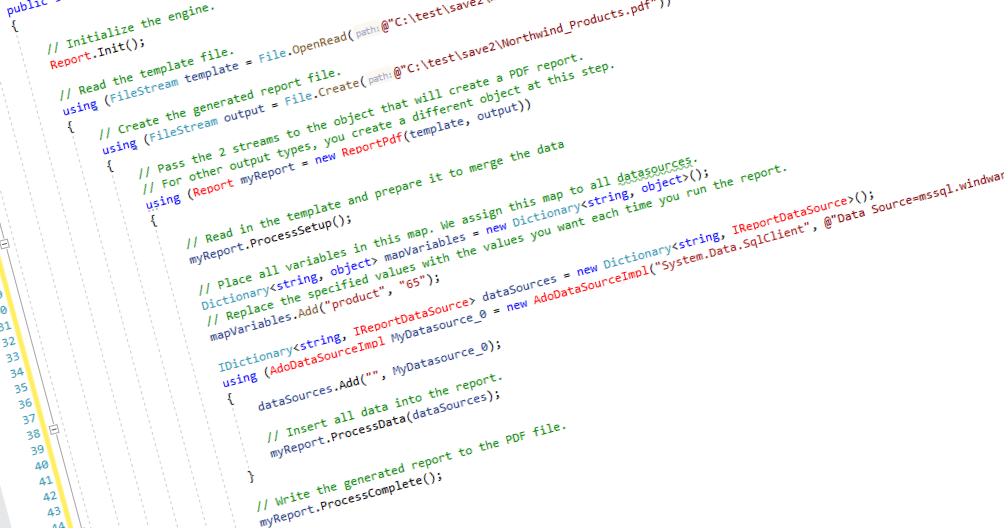1004x528 pixels.
Task: Click line number 41 in the gutter
Action: [45, 481]
